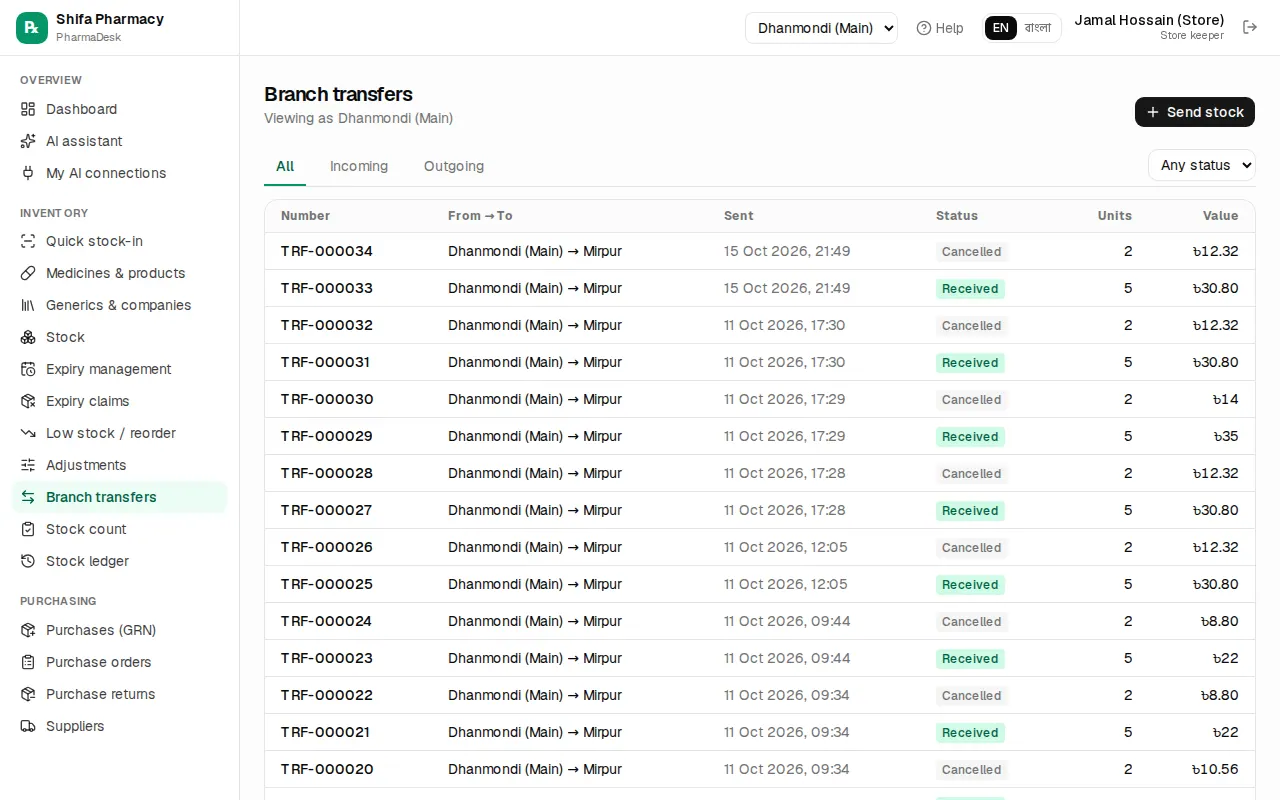Viewport: 1280px width, 800px height.
Task: Click the Expiry management calendar icon
Action: [x=28, y=369]
